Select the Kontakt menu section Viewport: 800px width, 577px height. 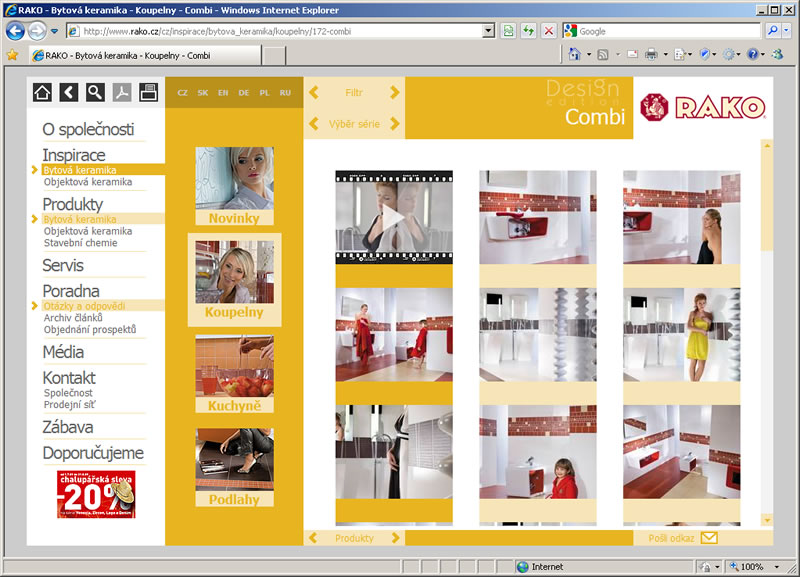click(69, 378)
